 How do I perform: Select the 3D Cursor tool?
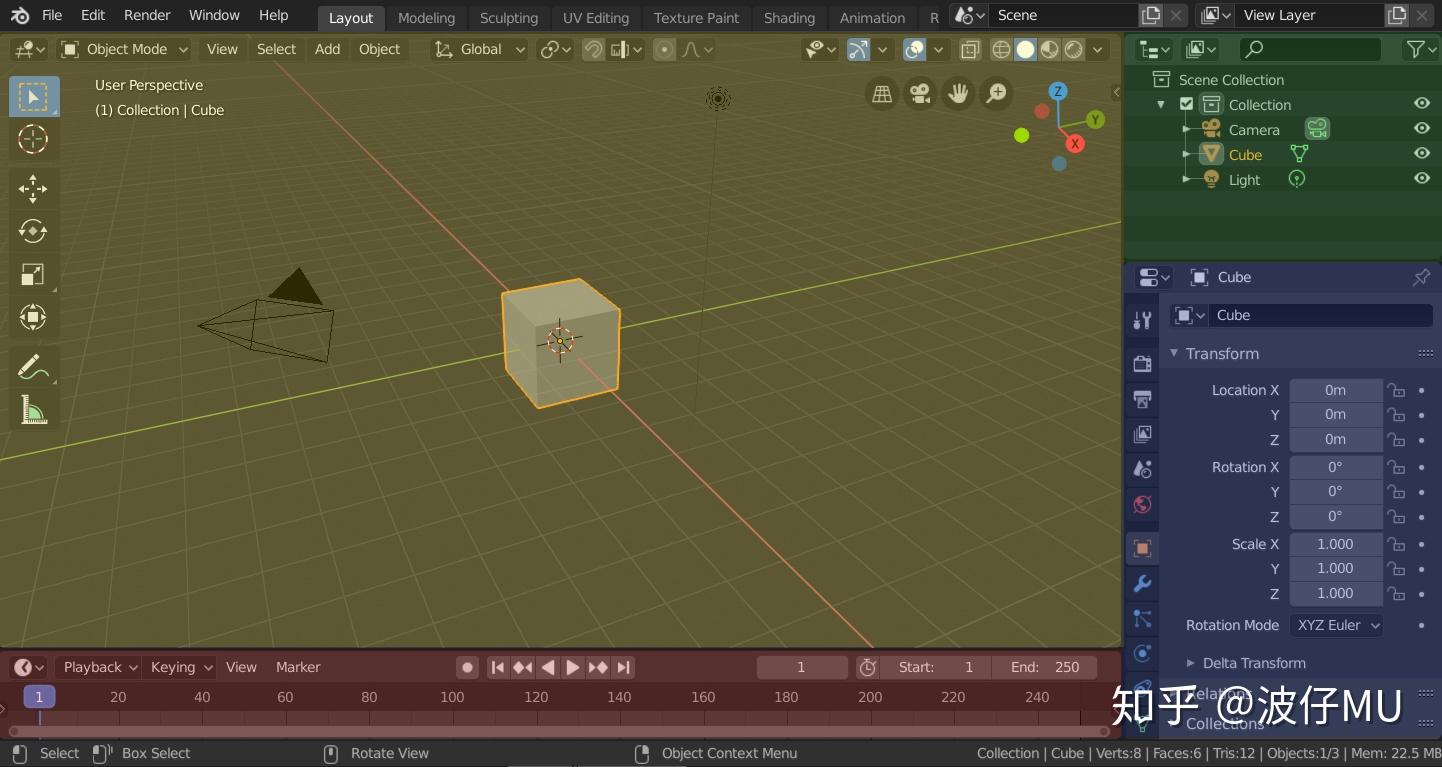33,140
